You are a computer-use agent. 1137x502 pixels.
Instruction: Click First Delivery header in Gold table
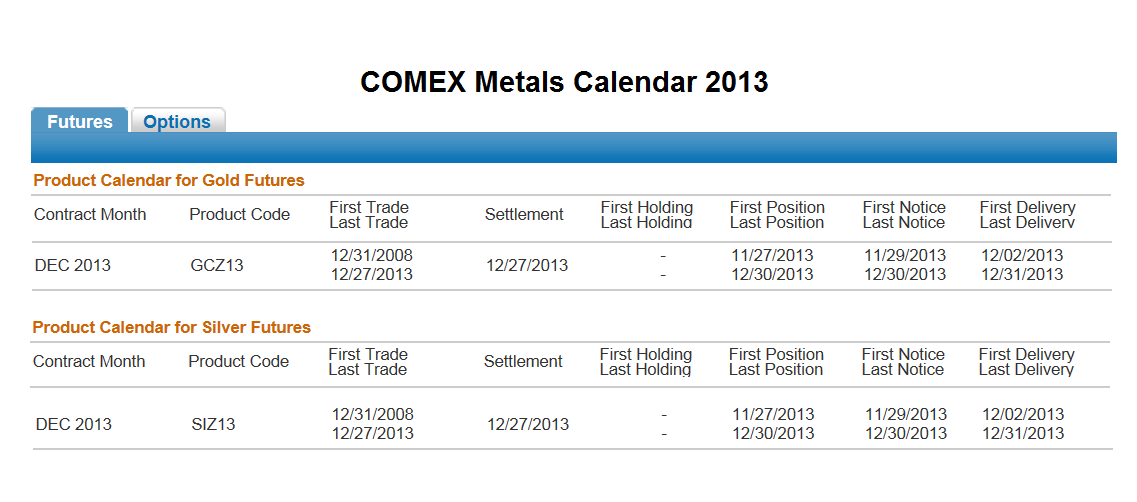pos(1028,207)
